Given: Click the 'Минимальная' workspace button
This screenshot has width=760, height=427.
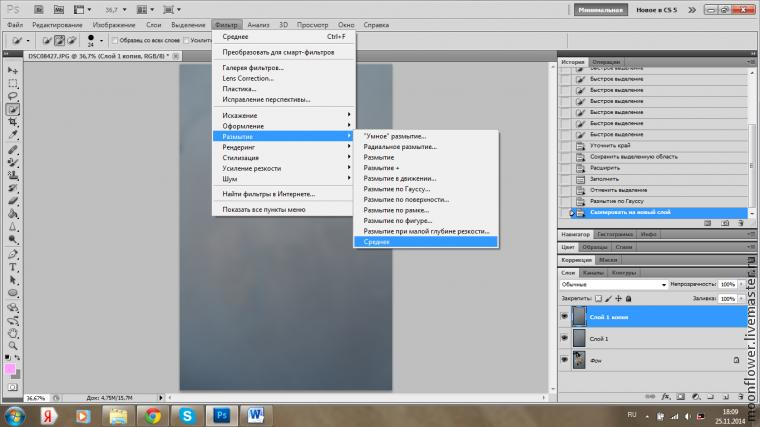Looking at the screenshot, I should point(601,10).
